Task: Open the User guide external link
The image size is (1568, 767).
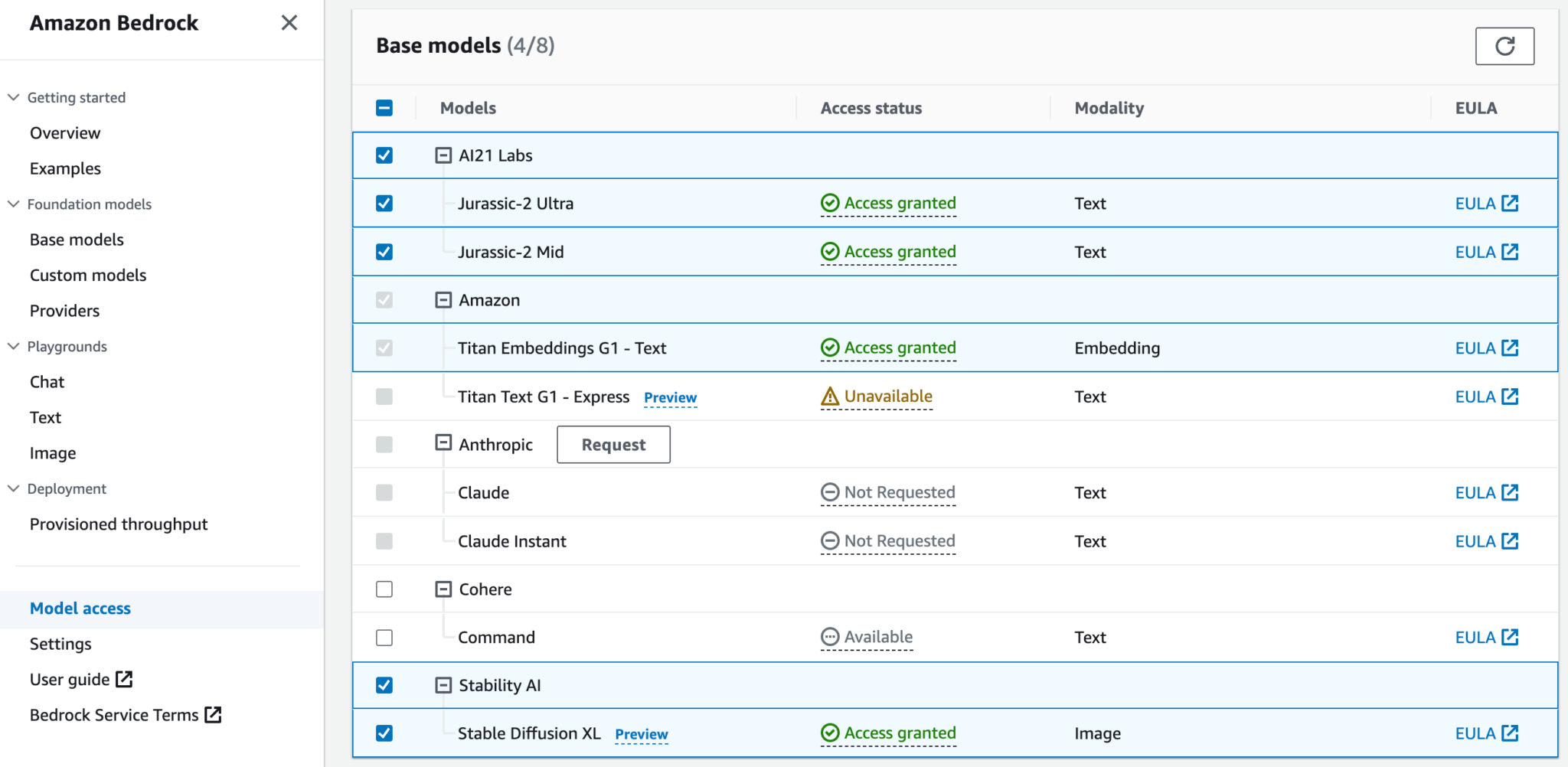Action: (x=81, y=680)
